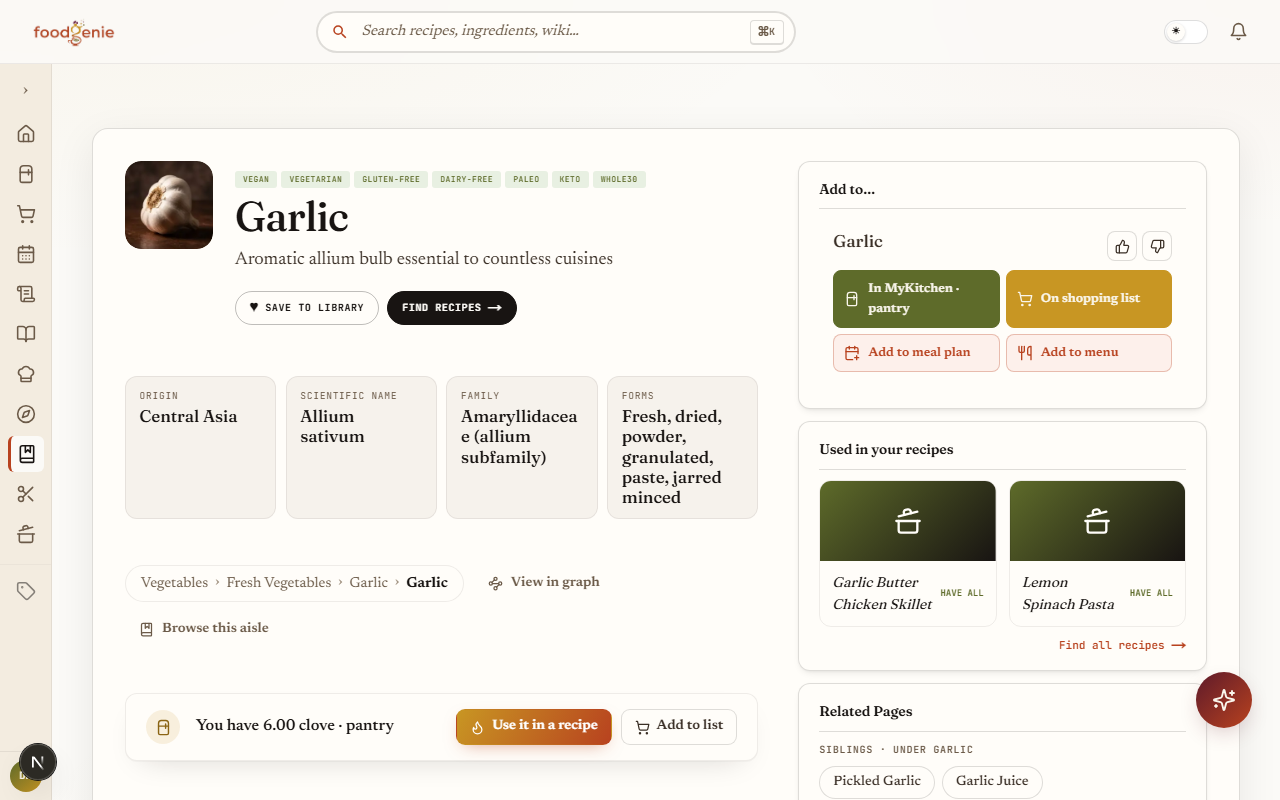The height and width of the screenshot is (800, 1280).
Task: Click the Scientific Name Allium sativum card
Action: [x=361, y=447]
